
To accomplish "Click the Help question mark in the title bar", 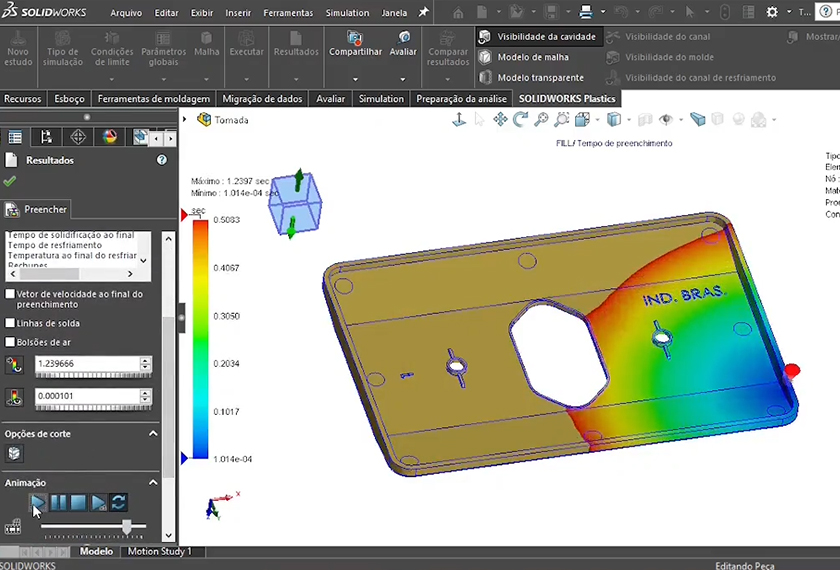I will [x=826, y=12].
